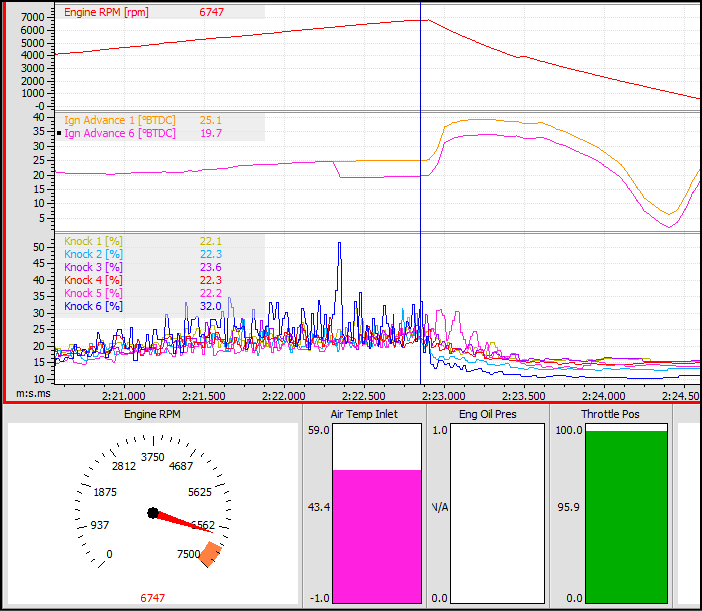Click the 59.0 Air Temp Inlet maximum label
The height and width of the screenshot is (611, 702).
[319, 430]
